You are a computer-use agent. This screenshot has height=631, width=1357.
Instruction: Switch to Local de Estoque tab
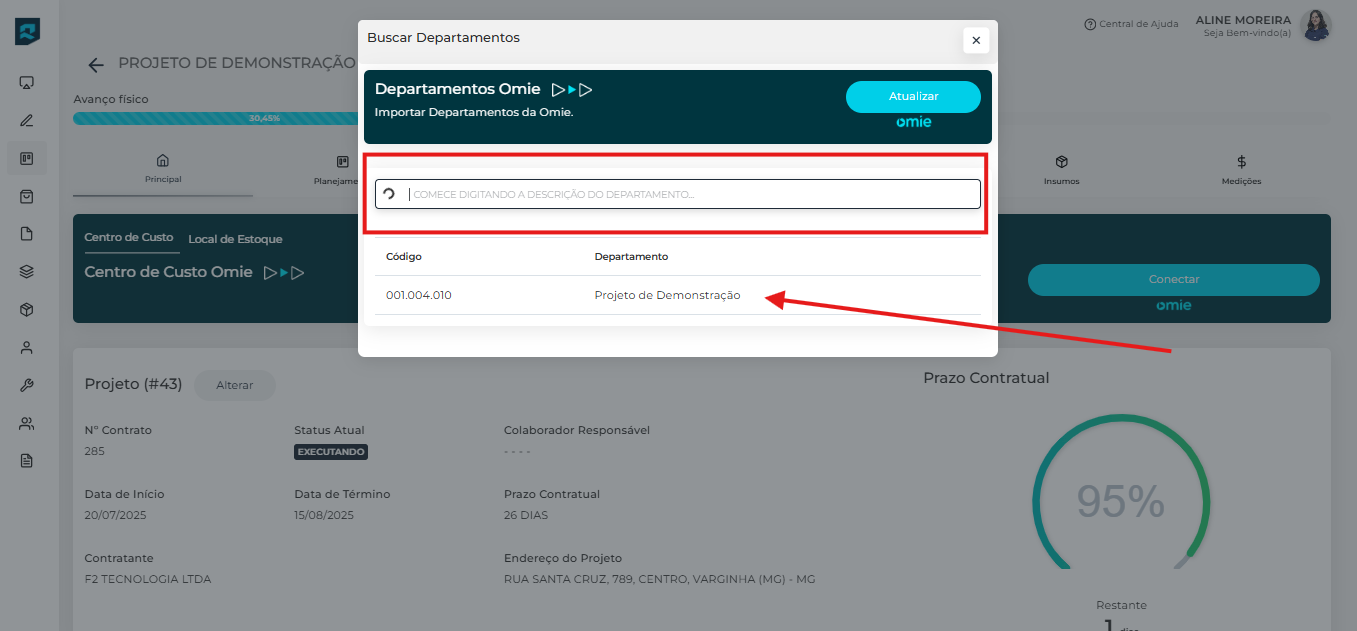[235, 239]
